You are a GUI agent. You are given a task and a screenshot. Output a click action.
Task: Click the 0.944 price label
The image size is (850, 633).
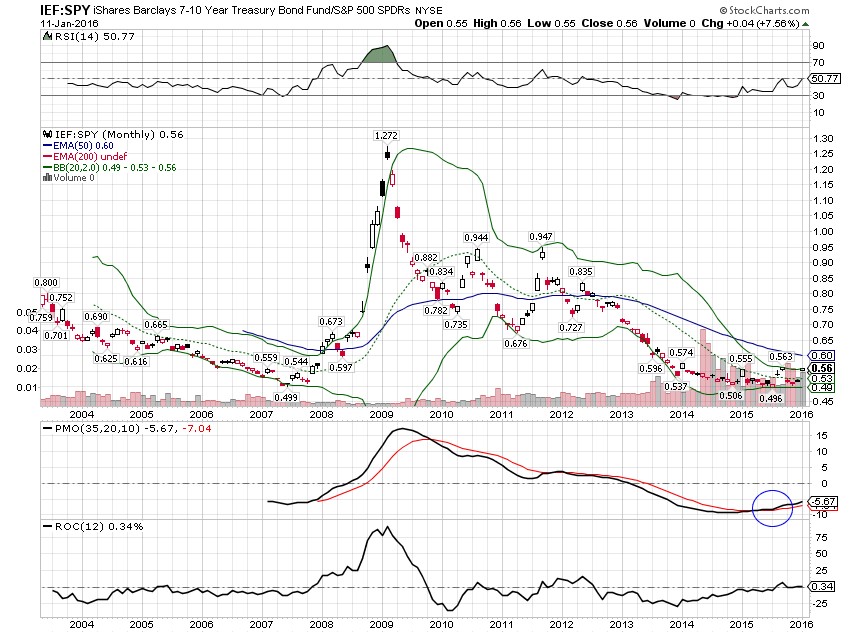(476, 237)
